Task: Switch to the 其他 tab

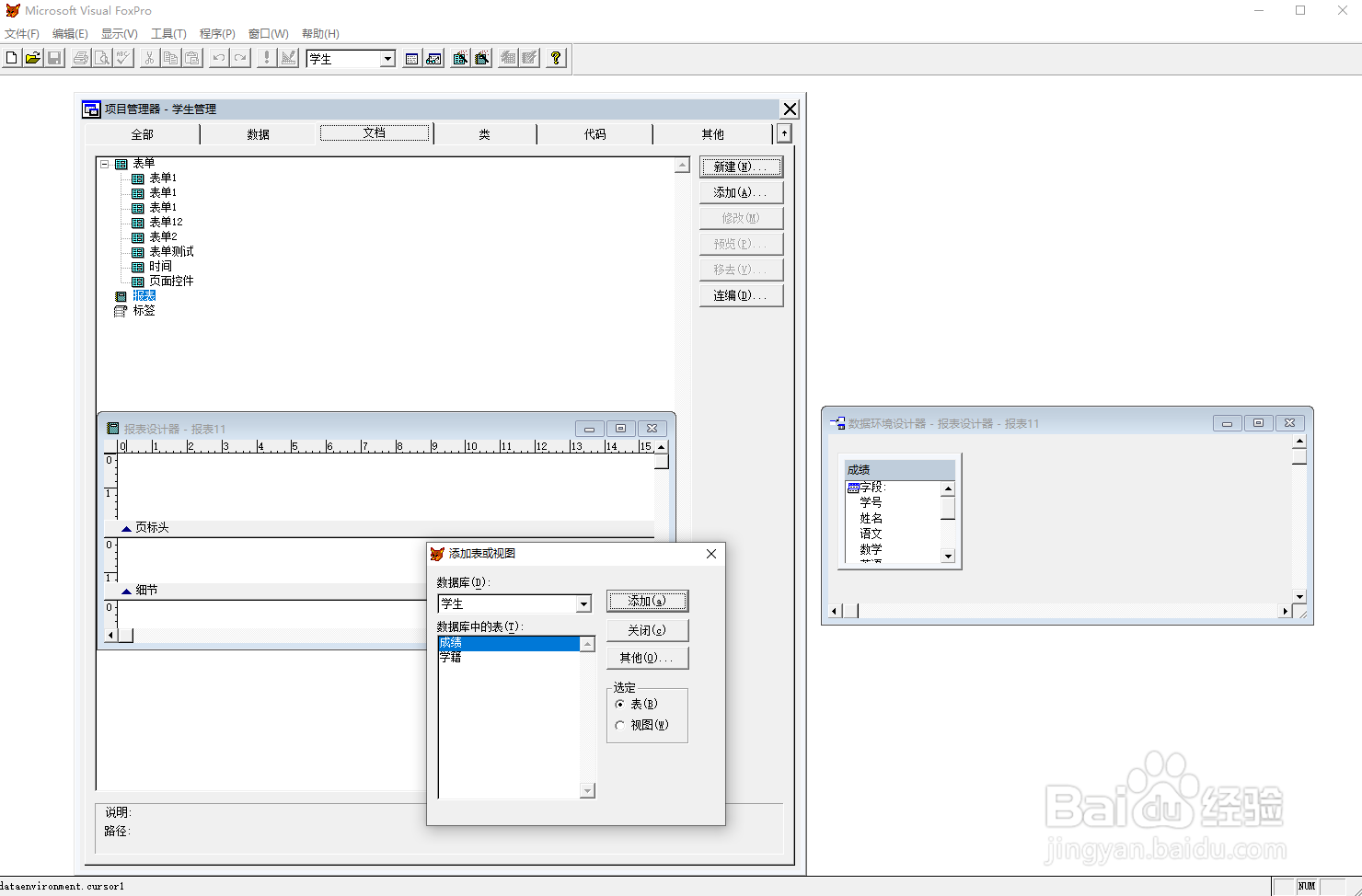Action: (x=712, y=134)
